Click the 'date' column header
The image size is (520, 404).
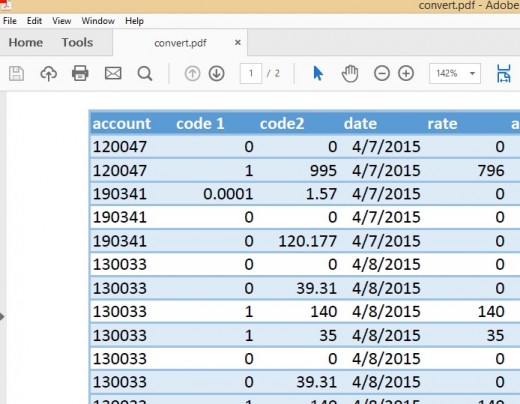click(x=360, y=124)
